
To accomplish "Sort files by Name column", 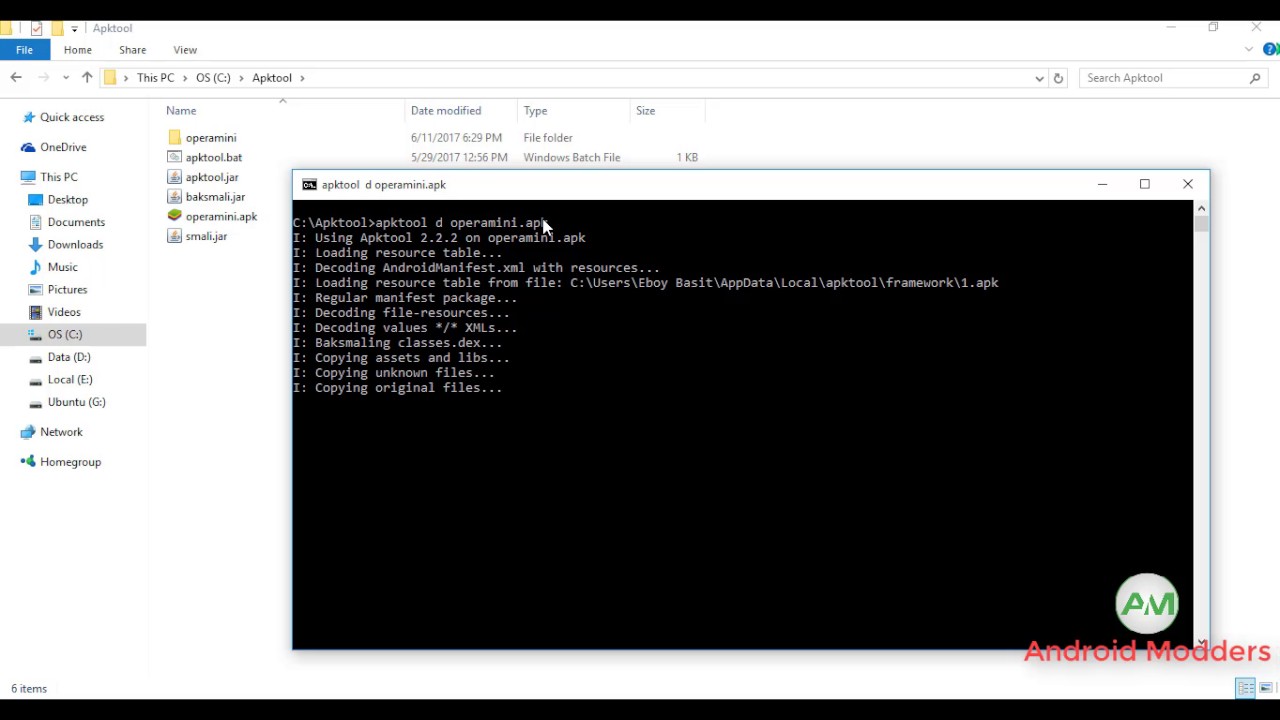I will (x=181, y=111).
